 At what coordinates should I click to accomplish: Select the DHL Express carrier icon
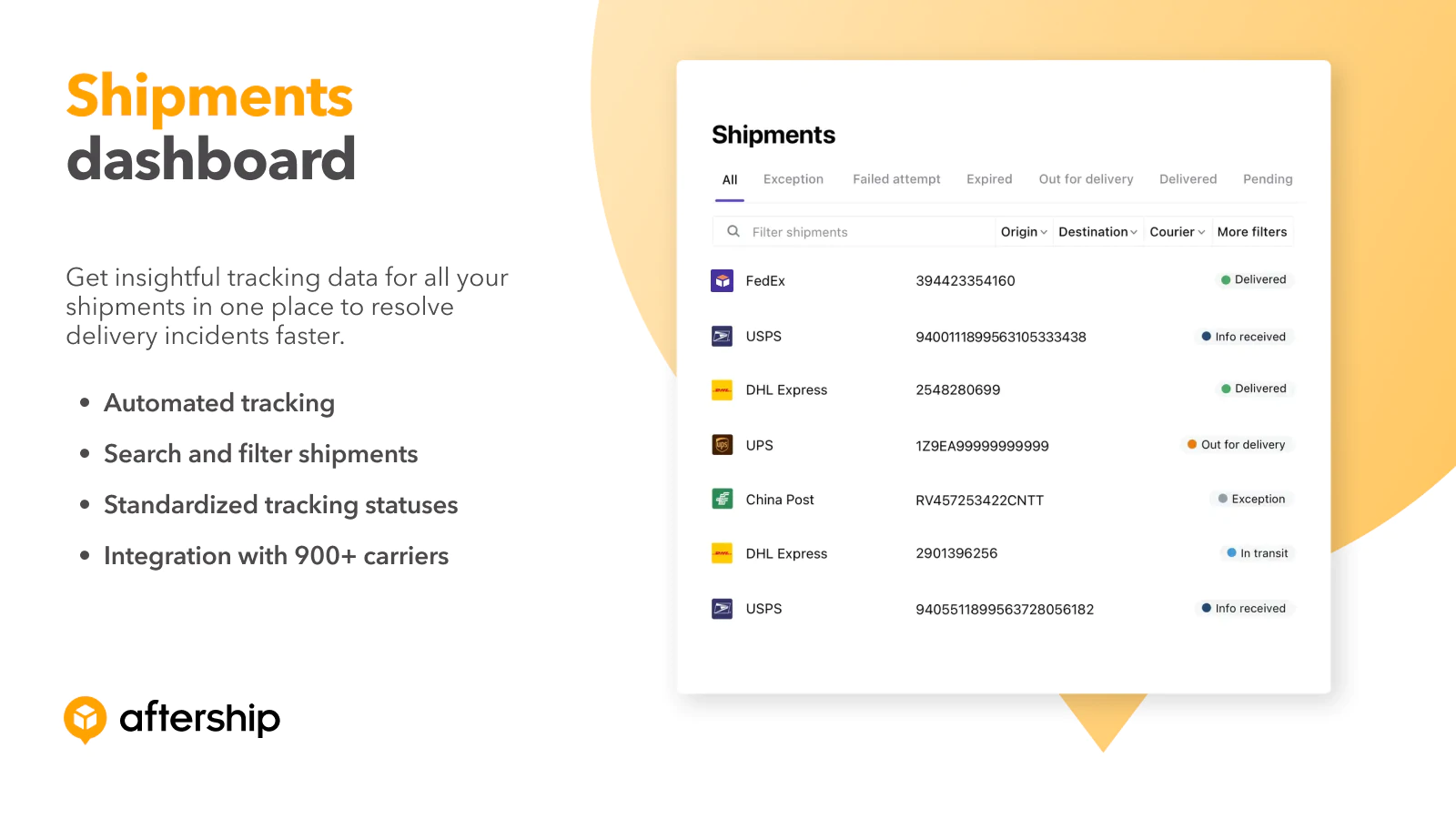pos(722,389)
